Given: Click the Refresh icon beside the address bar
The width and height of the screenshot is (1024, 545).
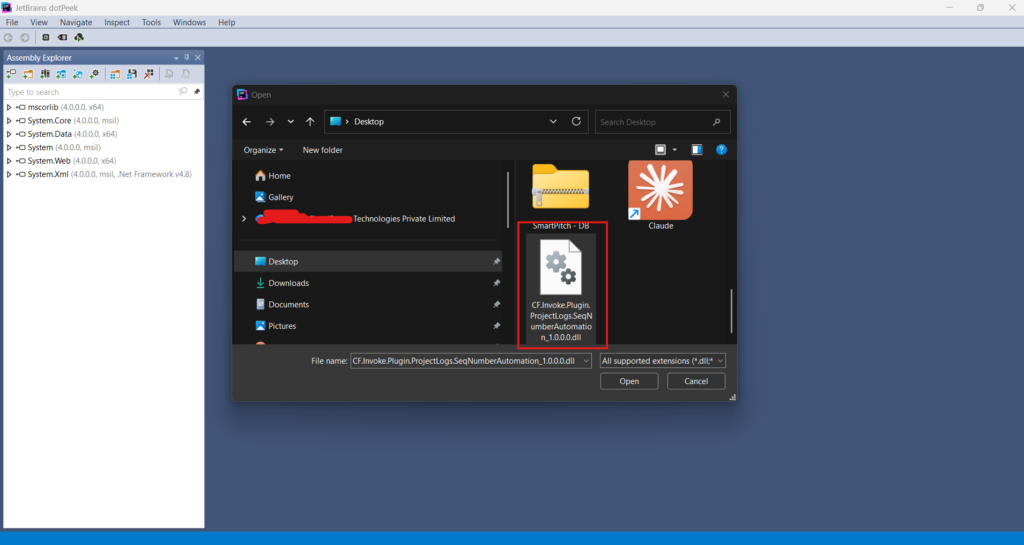Looking at the screenshot, I should 576,122.
